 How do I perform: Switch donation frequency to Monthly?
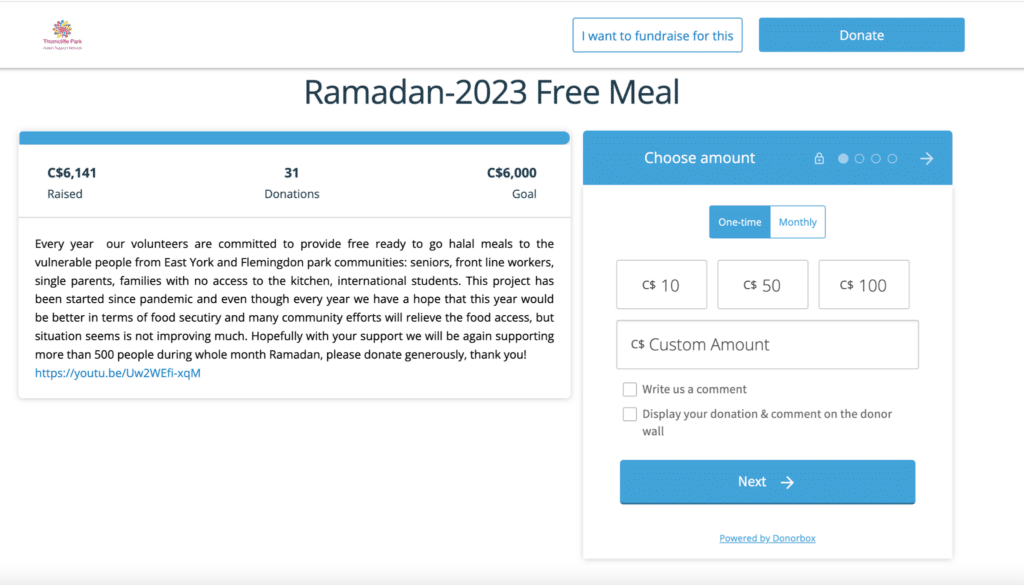point(797,222)
